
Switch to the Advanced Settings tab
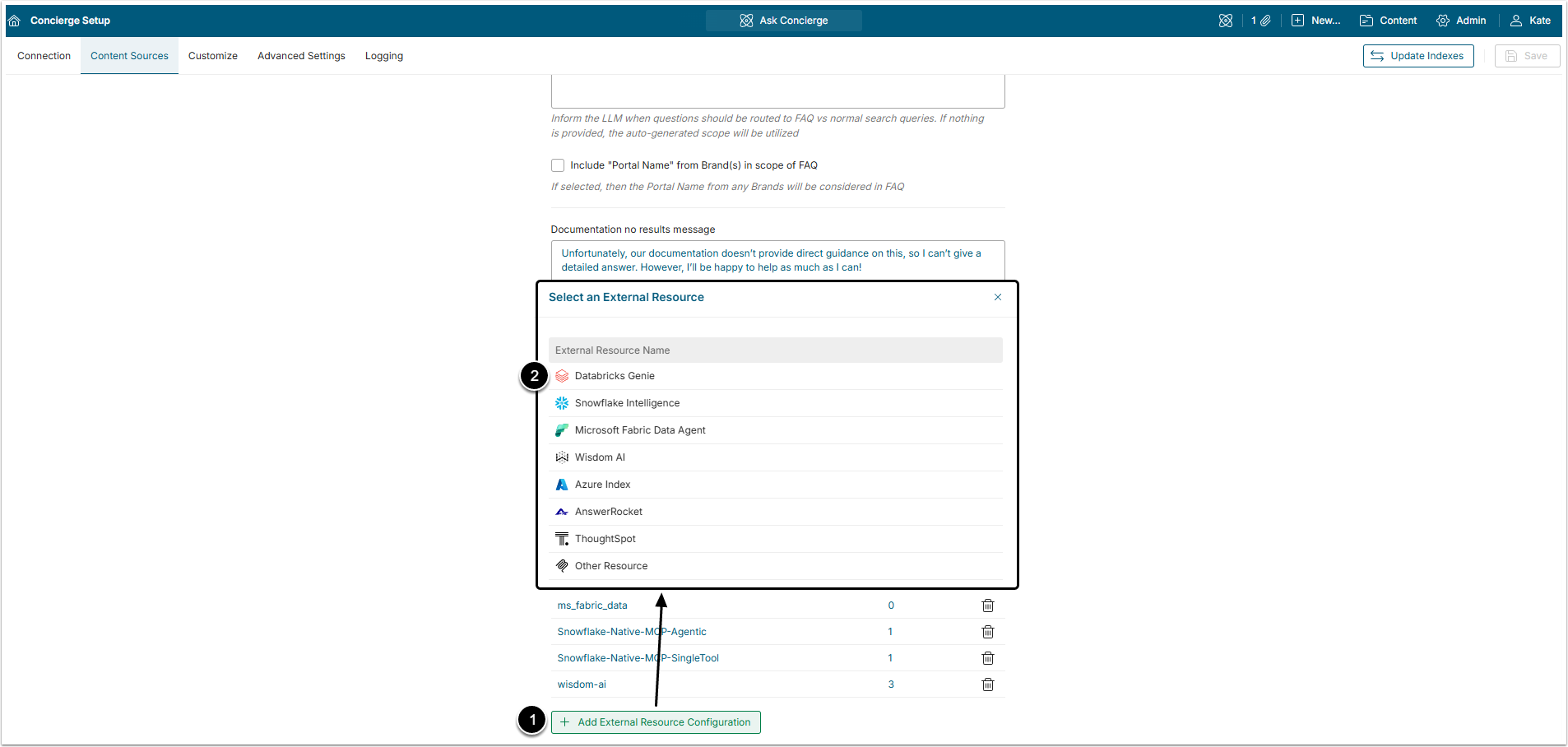pos(301,56)
